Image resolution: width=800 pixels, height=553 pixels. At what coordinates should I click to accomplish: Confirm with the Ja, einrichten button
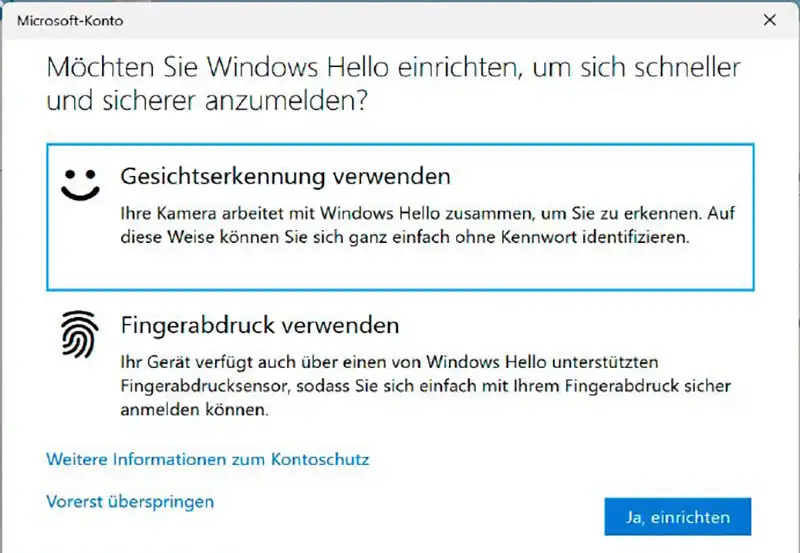pos(678,517)
